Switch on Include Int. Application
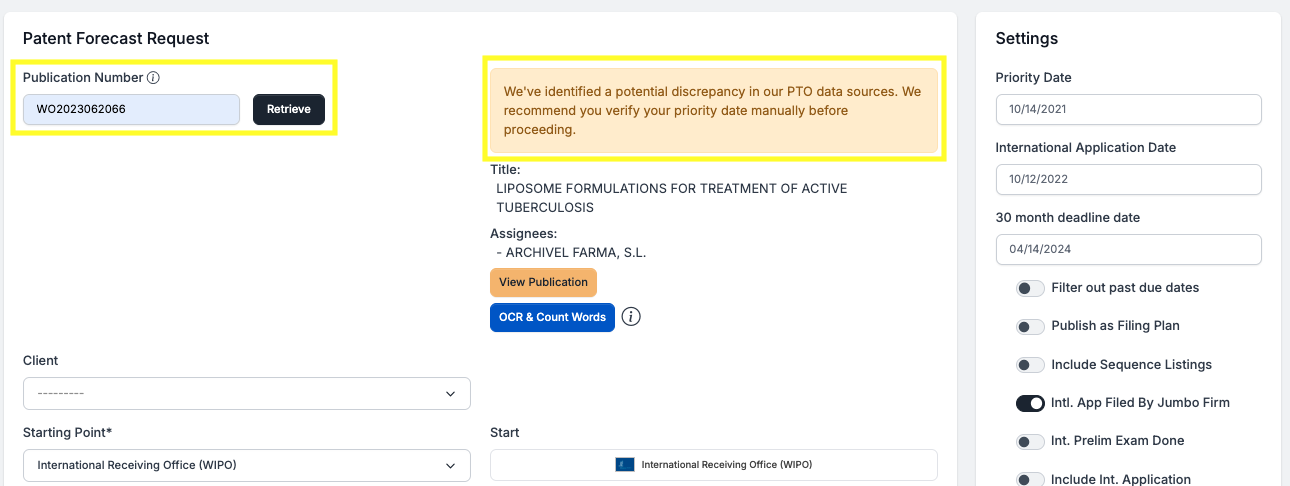The width and height of the screenshot is (1290, 486). (1030, 479)
